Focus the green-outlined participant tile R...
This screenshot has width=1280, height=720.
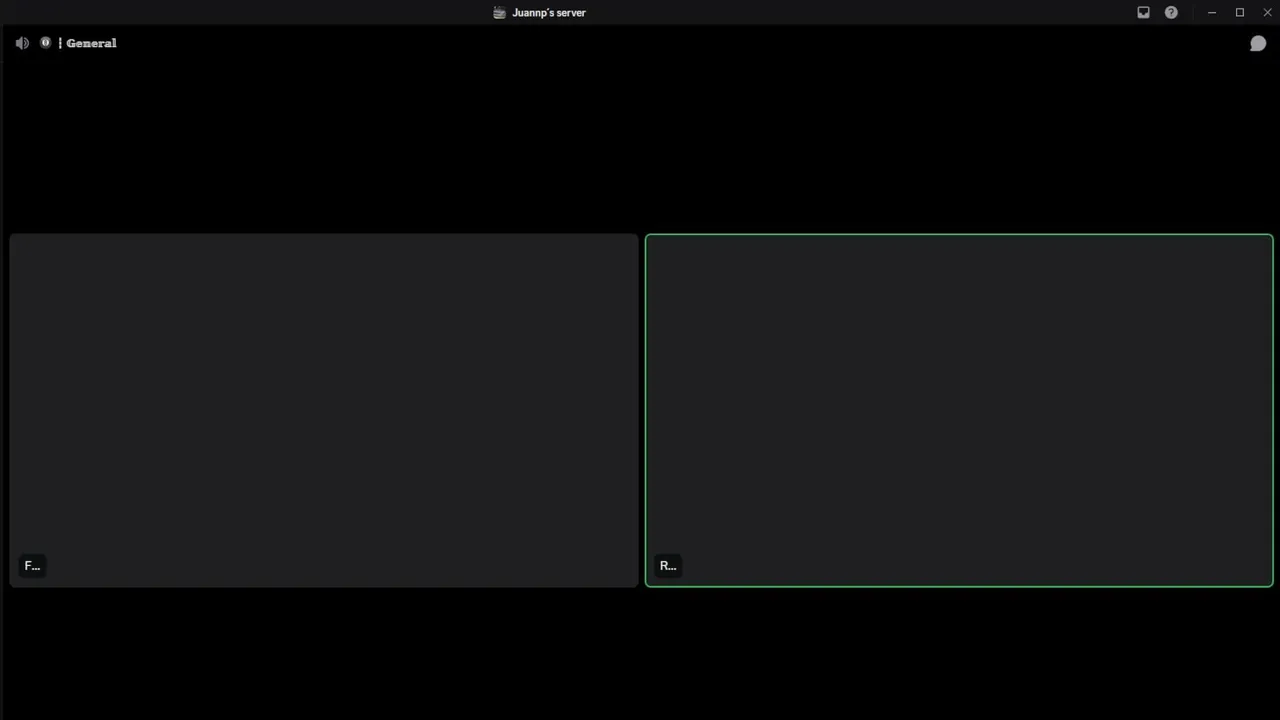click(x=959, y=410)
